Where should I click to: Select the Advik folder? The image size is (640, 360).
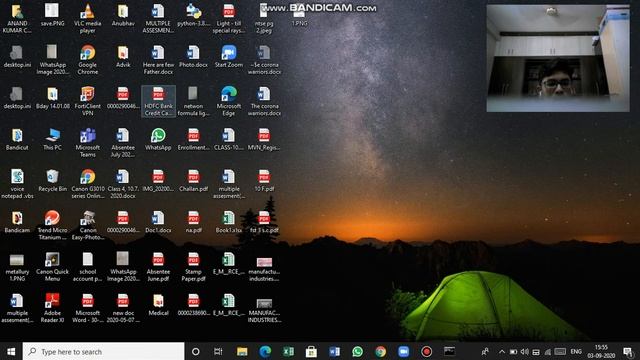pos(123,57)
